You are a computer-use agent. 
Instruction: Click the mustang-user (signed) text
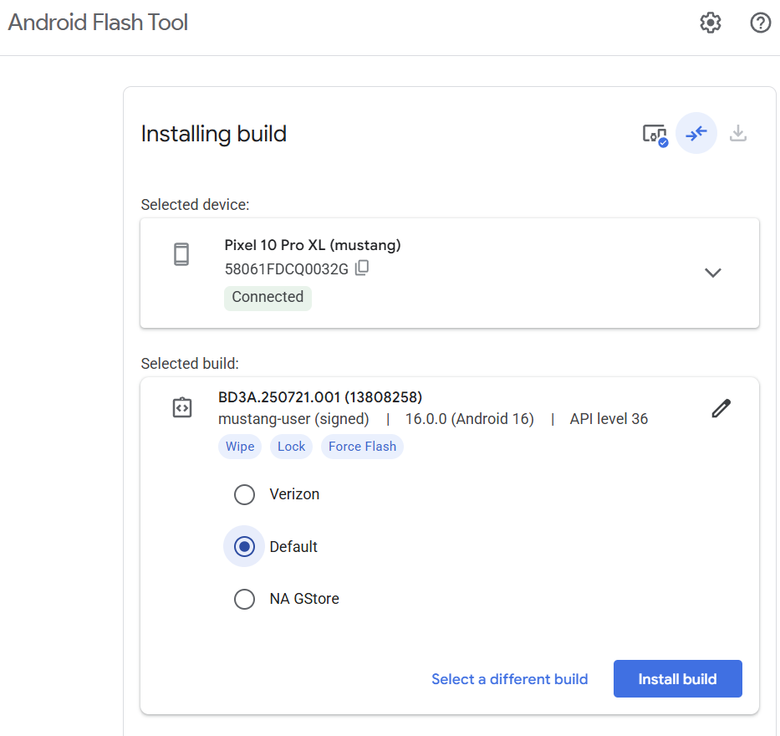pos(293,419)
